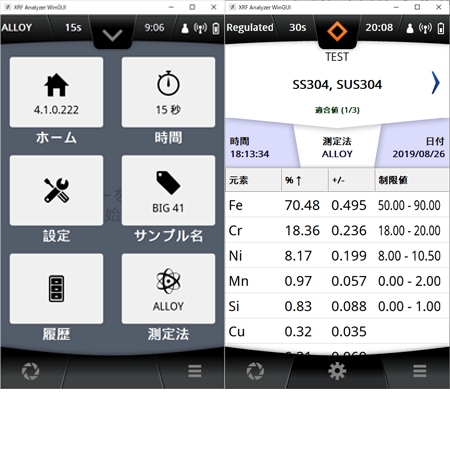
Task: Click the 20:08 clock in right window
Action: tap(379, 27)
